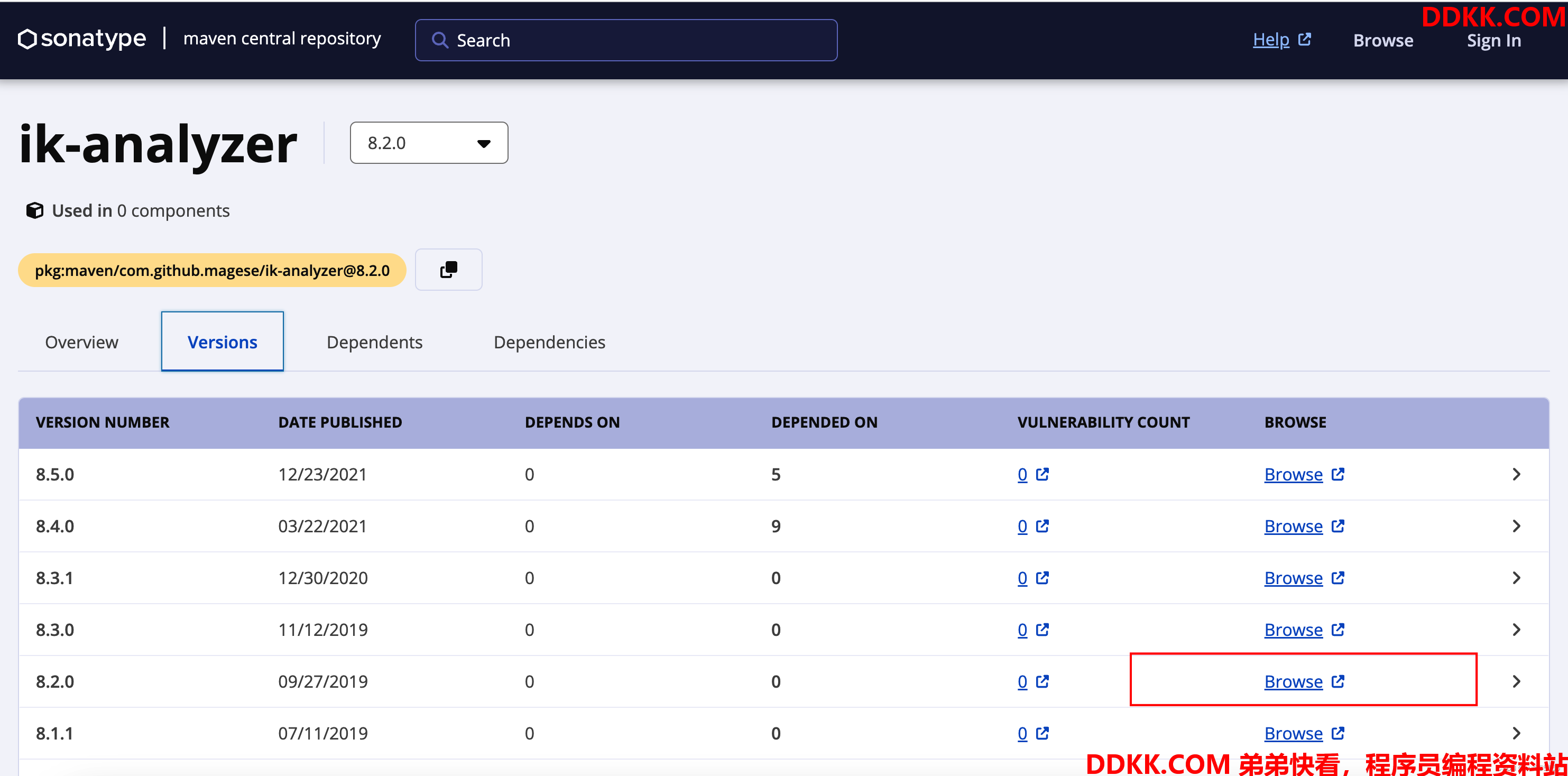The width and height of the screenshot is (1568, 776).
Task: Open external icon next to 8.3.0 vulnerability count
Action: click(x=1043, y=630)
